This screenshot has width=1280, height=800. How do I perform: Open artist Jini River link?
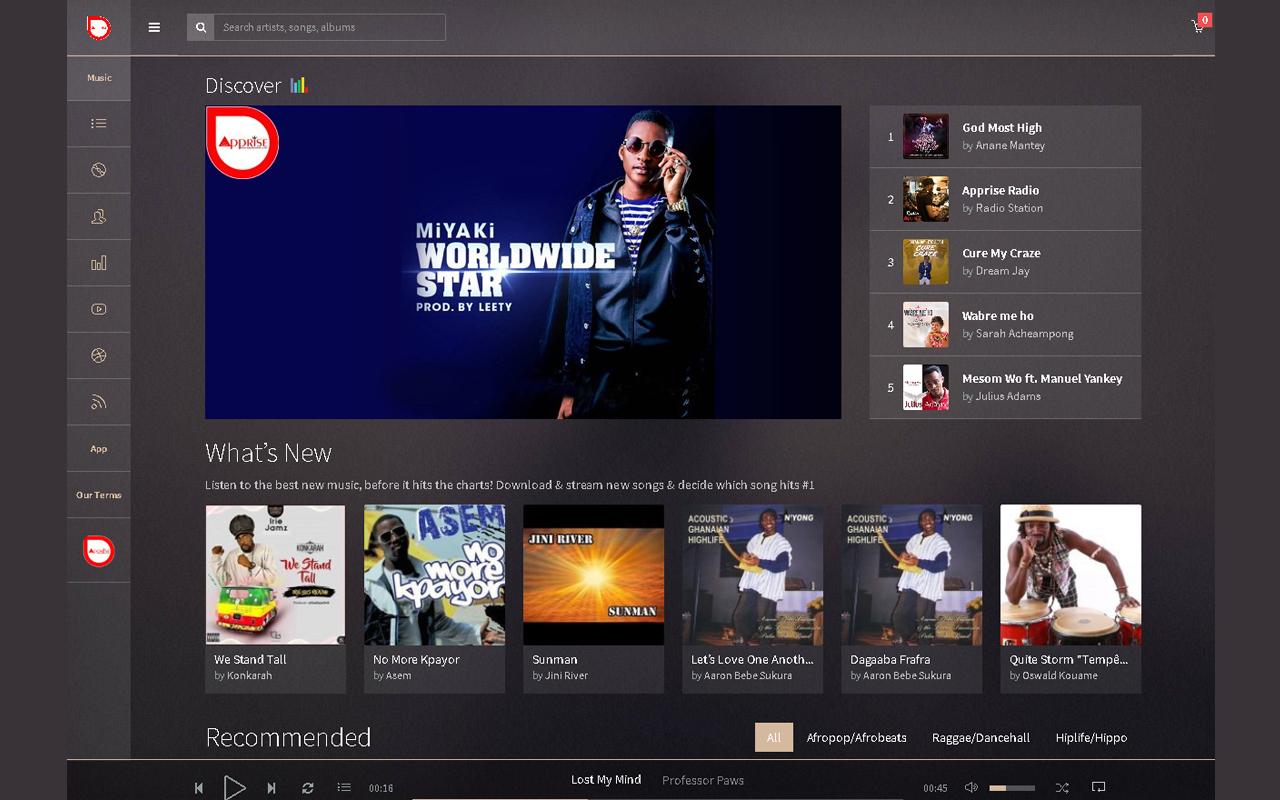[x=566, y=676]
